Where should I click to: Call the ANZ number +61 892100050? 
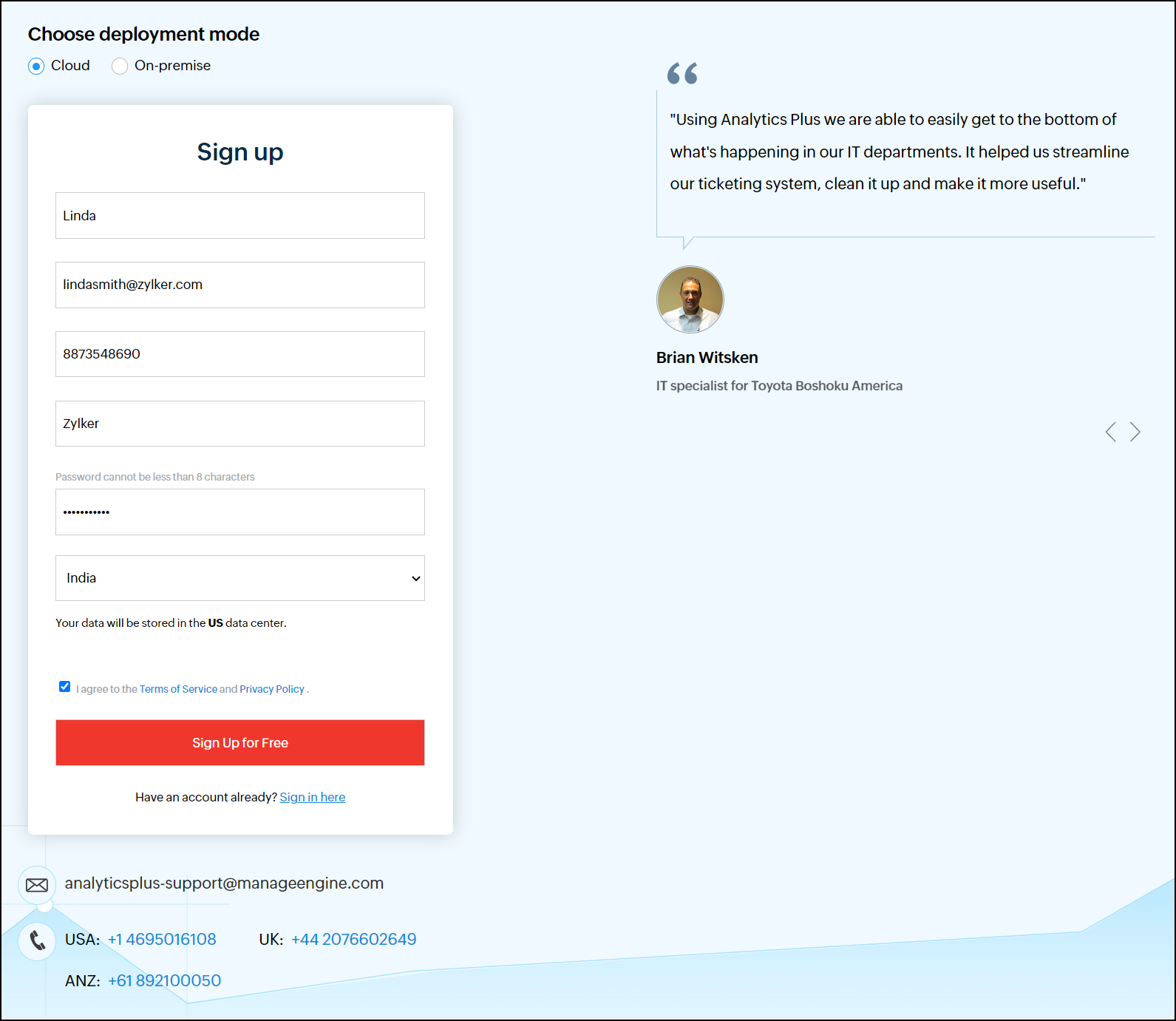tap(164, 980)
